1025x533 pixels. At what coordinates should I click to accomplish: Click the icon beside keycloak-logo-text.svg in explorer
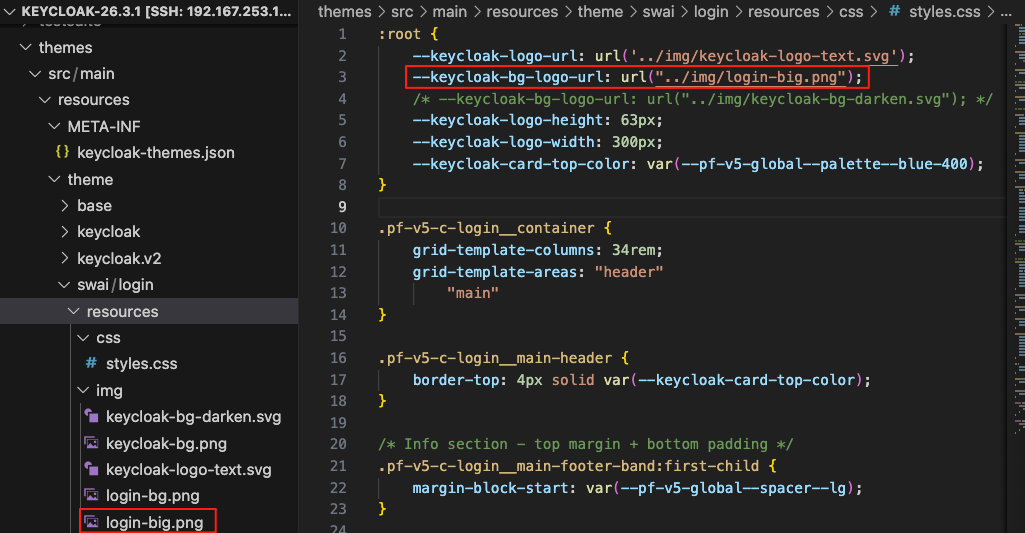click(91, 469)
